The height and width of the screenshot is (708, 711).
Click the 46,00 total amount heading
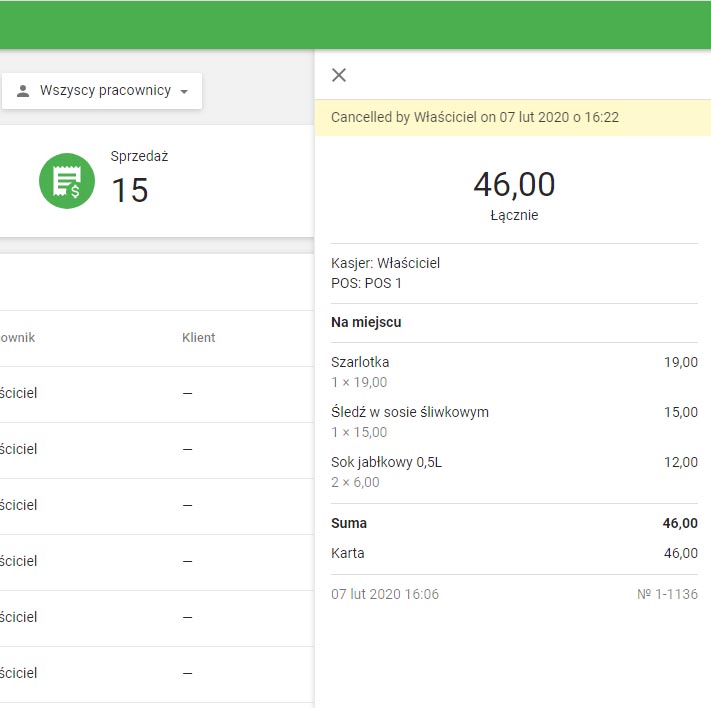pos(514,185)
